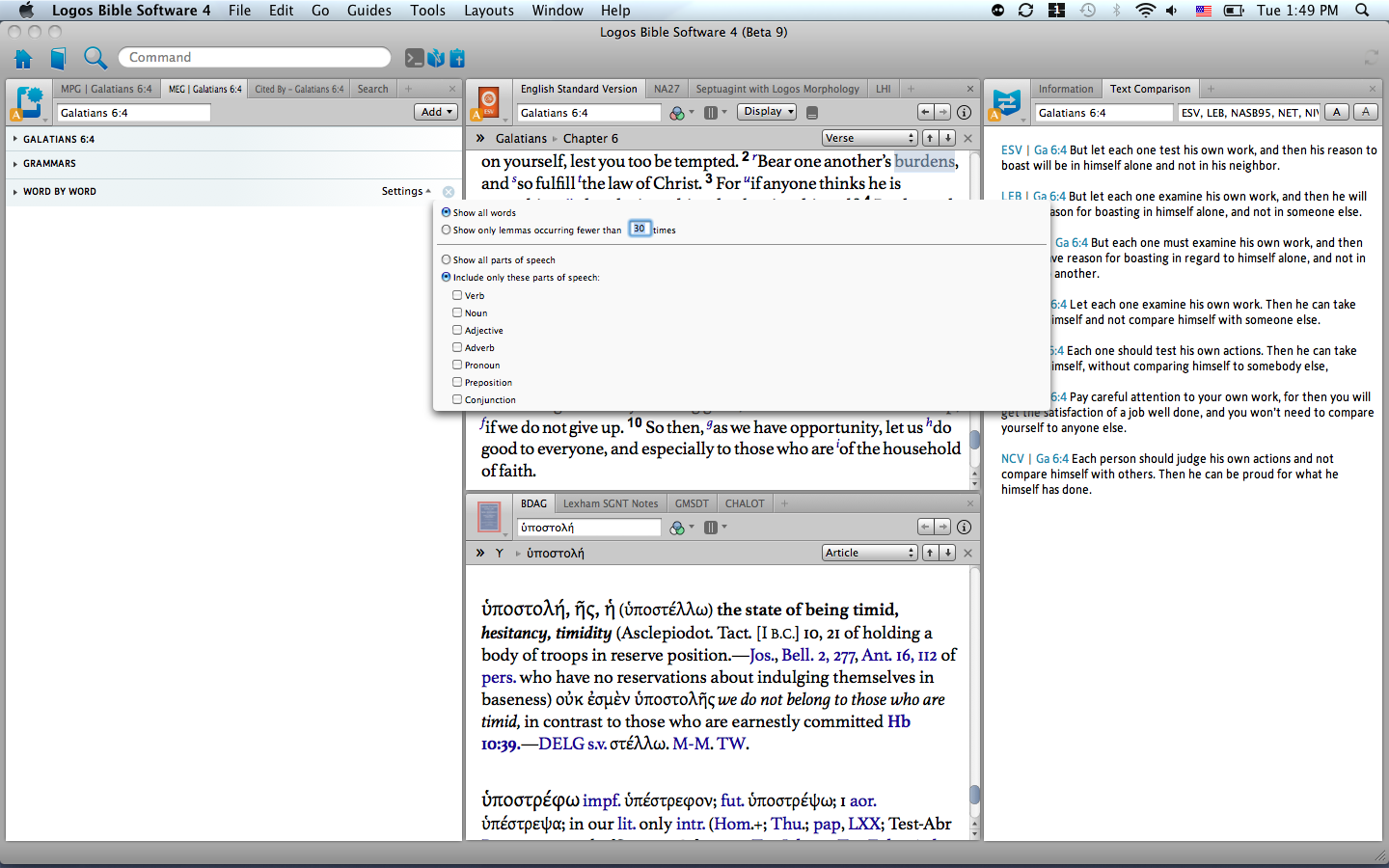Click the Exegetical Guide panel icon
This screenshot has width=1389, height=868.
(28, 103)
